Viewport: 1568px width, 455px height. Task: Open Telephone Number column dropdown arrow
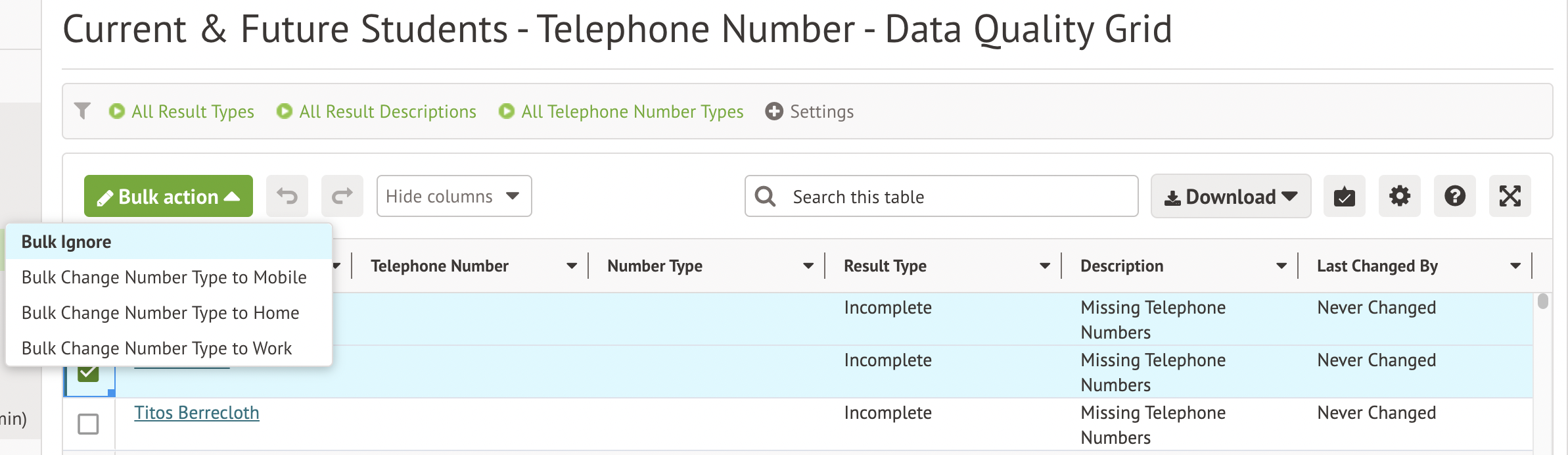pyautogui.click(x=572, y=266)
